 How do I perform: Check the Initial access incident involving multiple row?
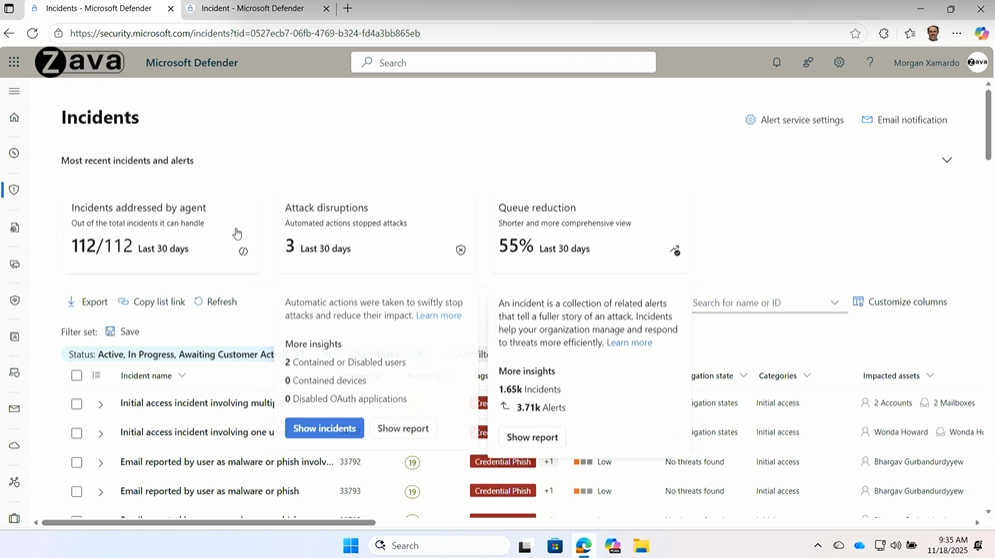(77, 404)
